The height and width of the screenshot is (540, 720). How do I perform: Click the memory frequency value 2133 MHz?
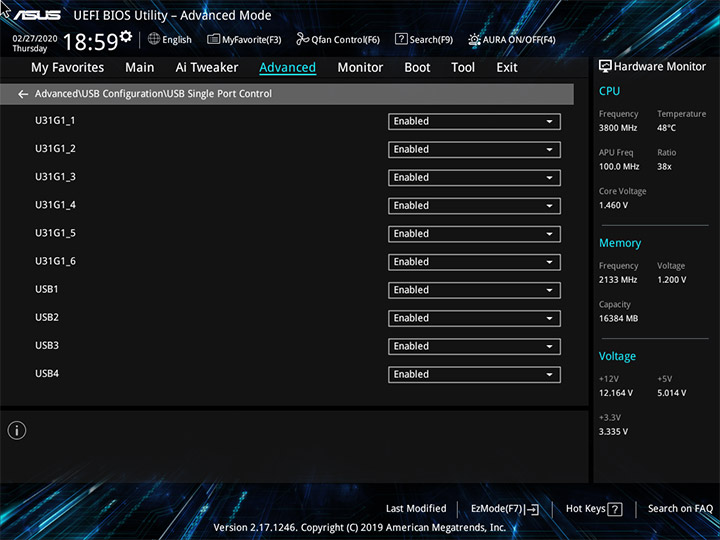tap(618, 280)
